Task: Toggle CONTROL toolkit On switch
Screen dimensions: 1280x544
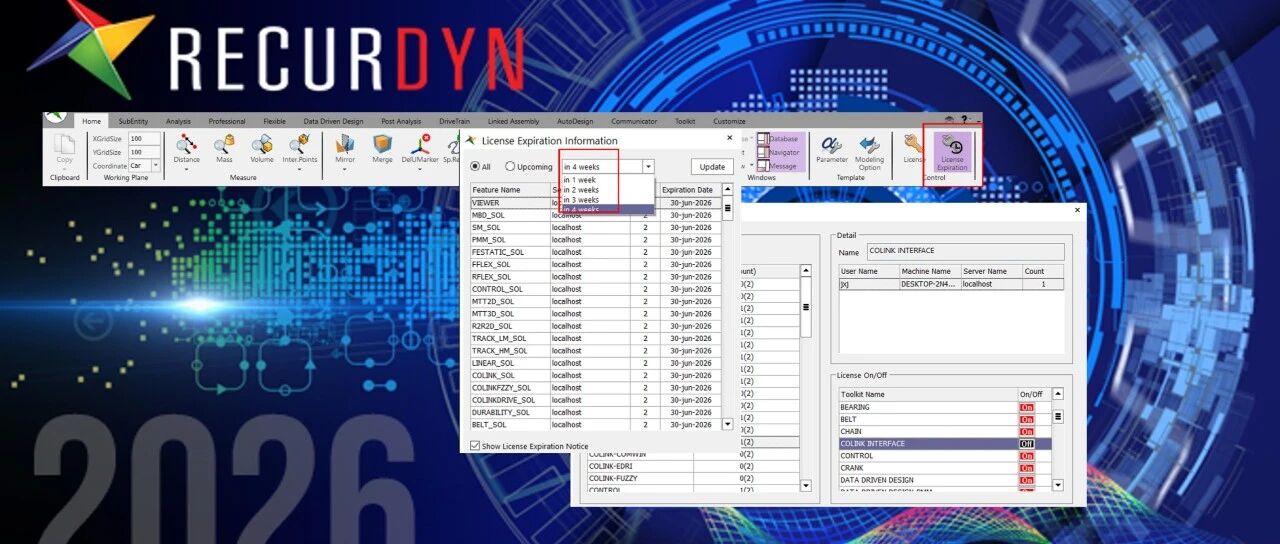Action: coord(1026,456)
